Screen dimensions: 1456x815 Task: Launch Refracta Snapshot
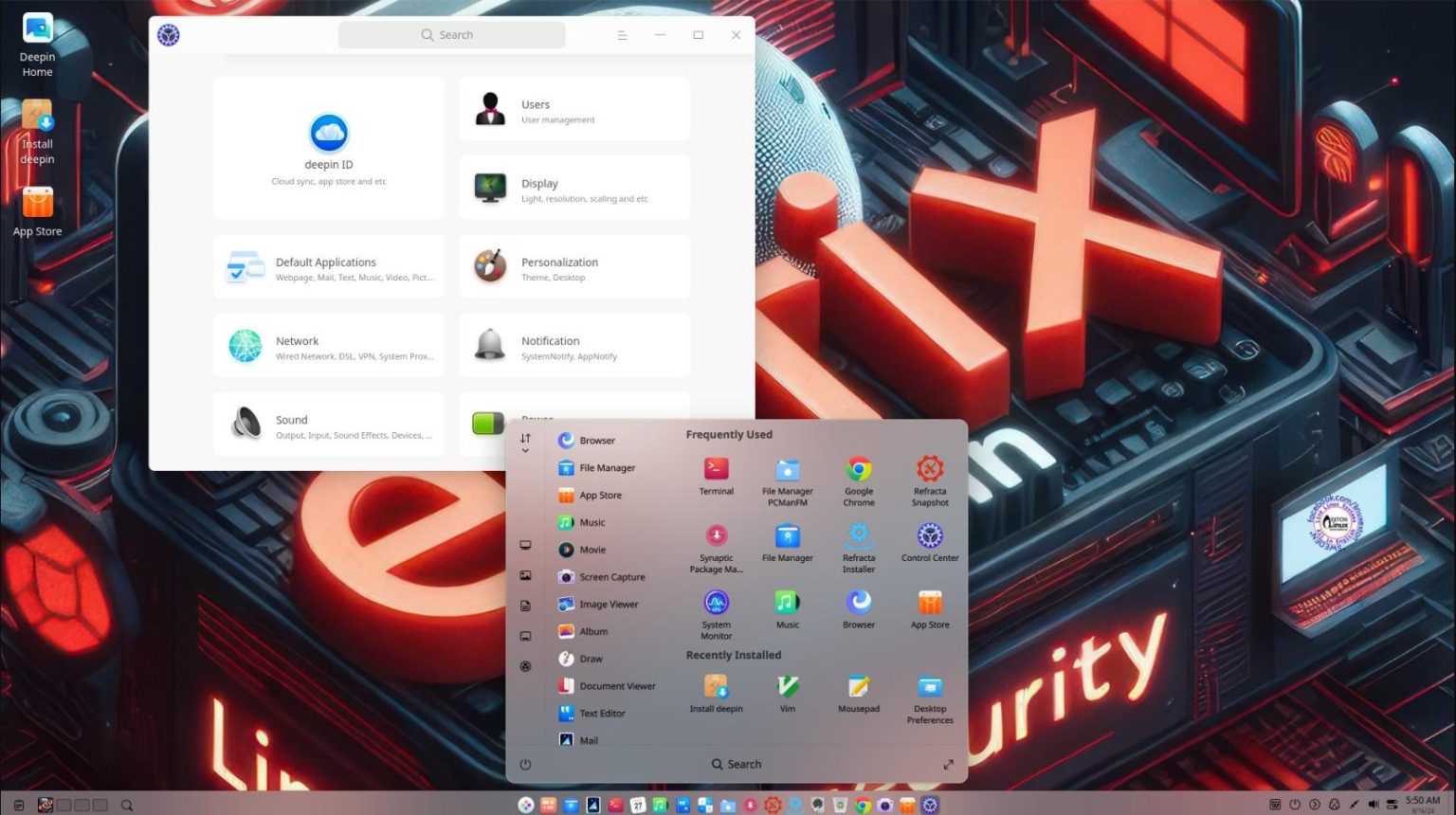click(x=929, y=474)
